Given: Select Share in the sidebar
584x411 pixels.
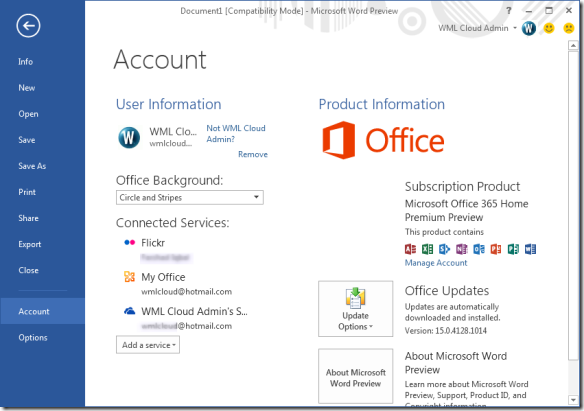Looking at the screenshot, I should click(x=28, y=218).
